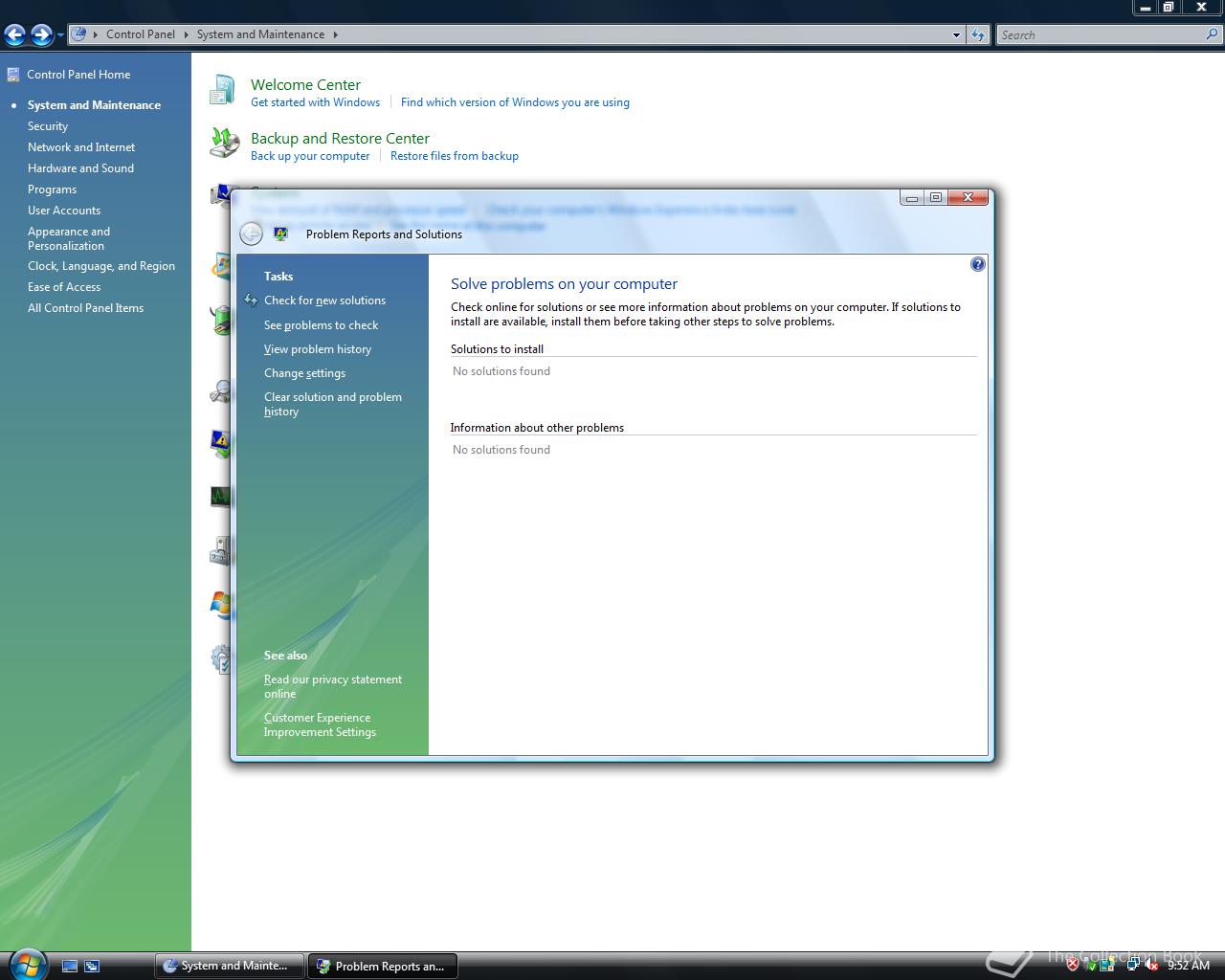The image size is (1225, 980).
Task: Click the green check mark tray icon
Action: click(1091, 966)
